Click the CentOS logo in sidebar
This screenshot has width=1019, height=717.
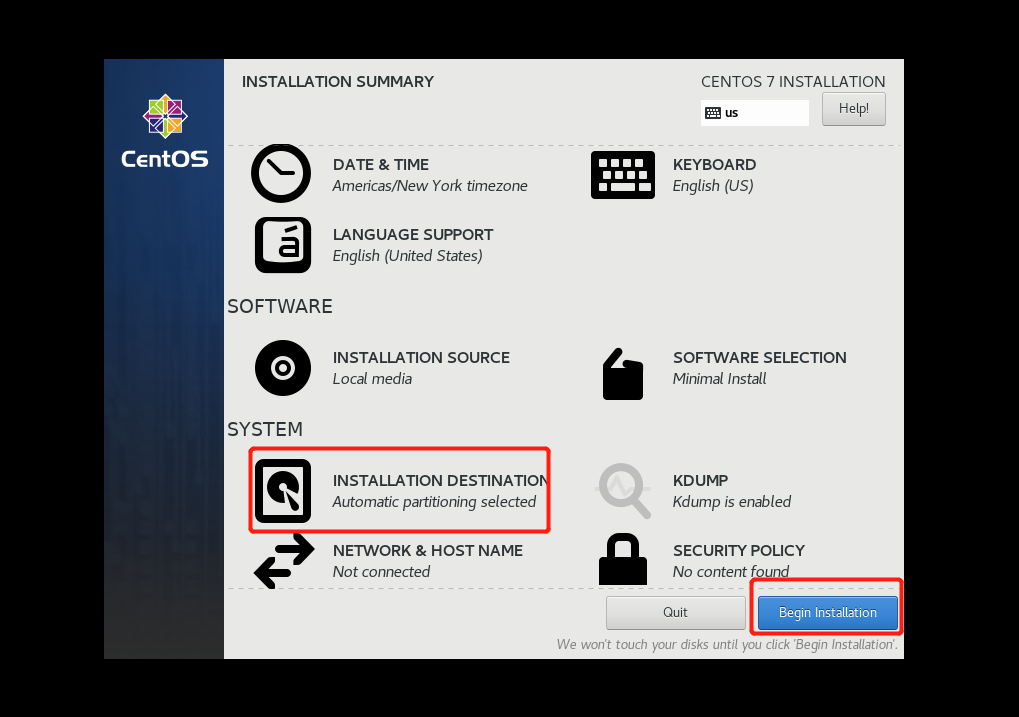[x=165, y=131]
